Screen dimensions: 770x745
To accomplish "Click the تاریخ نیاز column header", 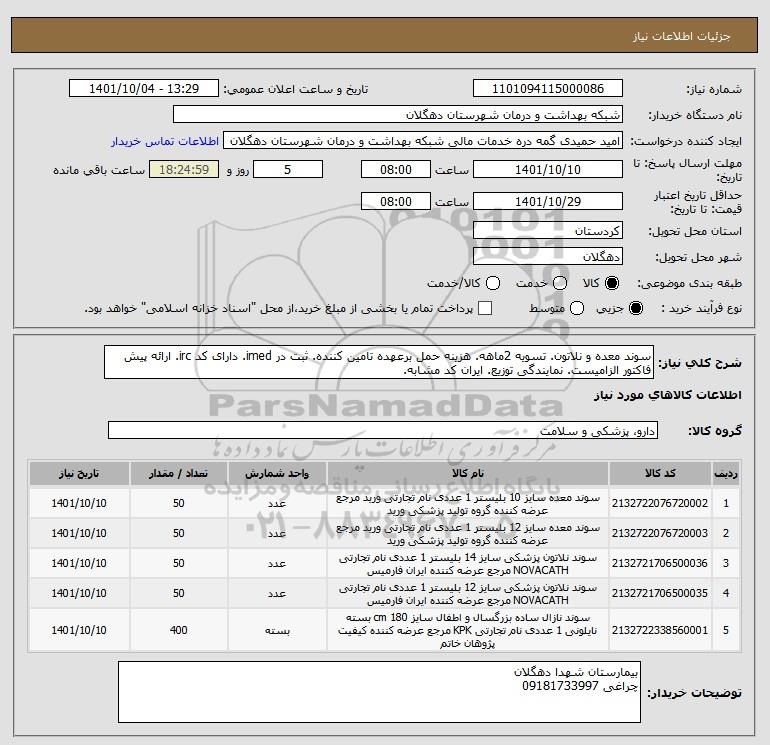I will pyautogui.click(x=79, y=473).
